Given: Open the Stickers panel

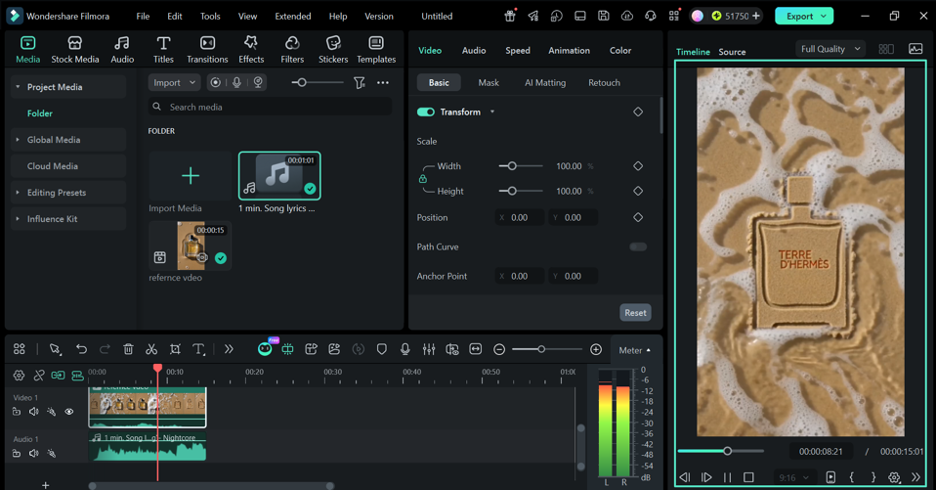Looking at the screenshot, I should [x=333, y=50].
